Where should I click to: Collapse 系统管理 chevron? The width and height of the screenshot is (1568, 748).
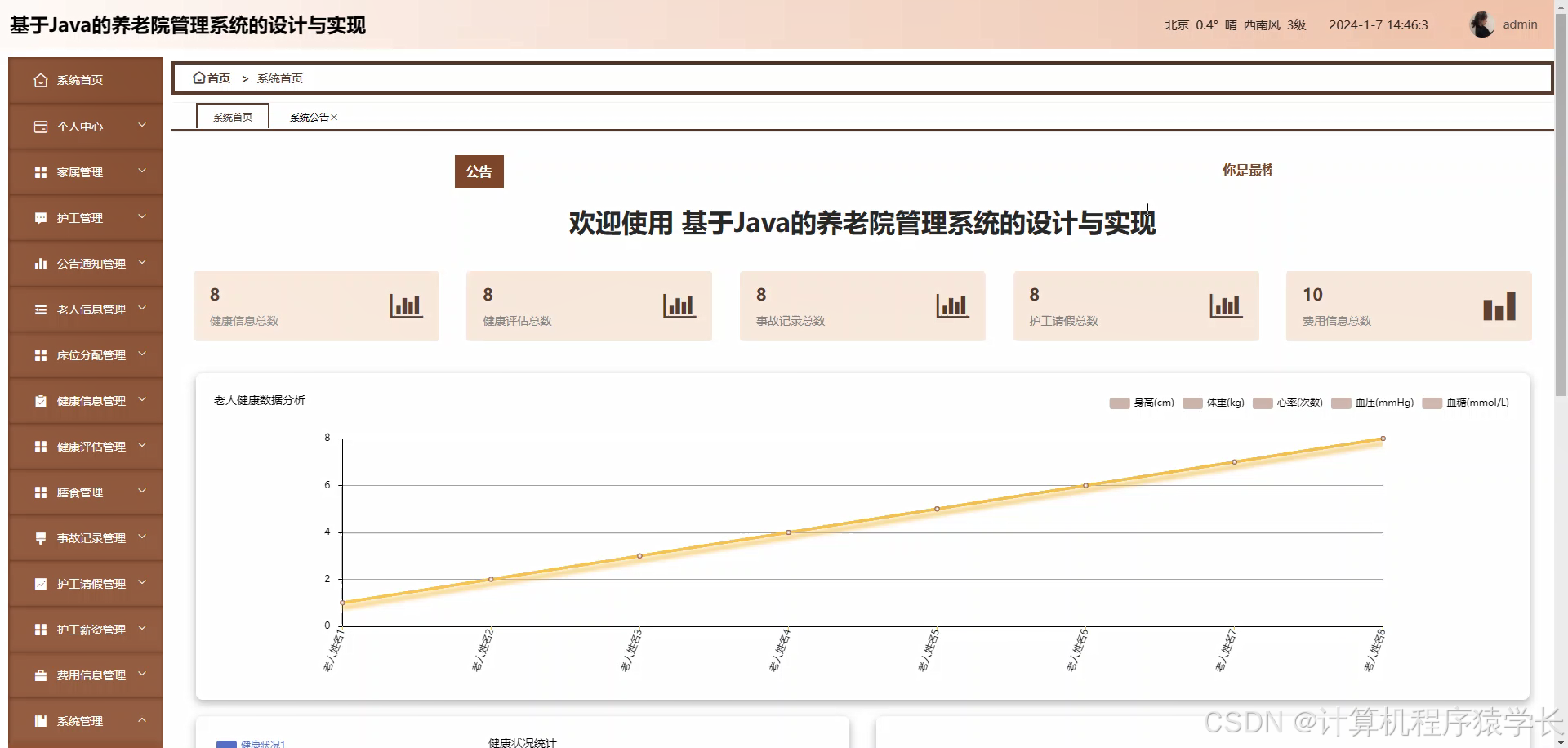(x=142, y=720)
